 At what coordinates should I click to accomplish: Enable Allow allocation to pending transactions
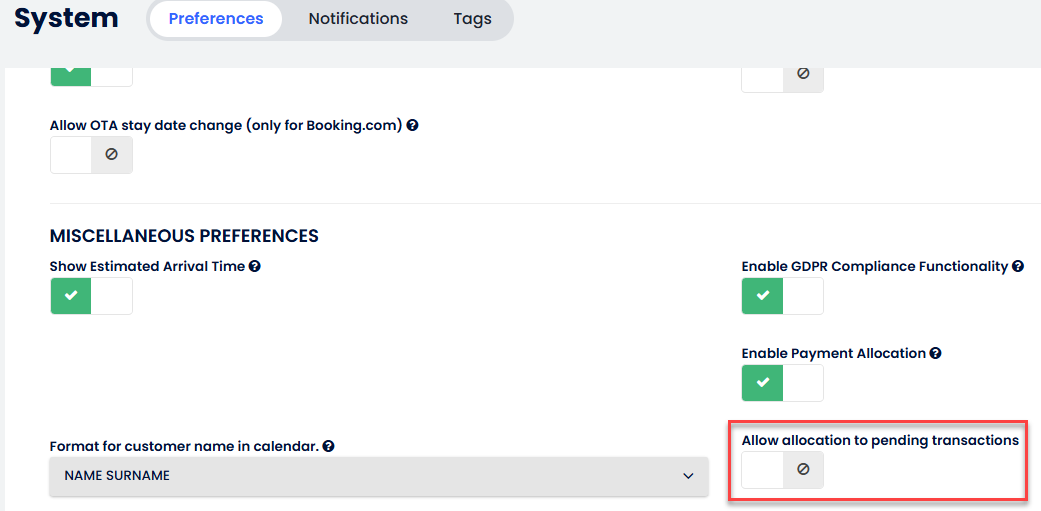(x=782, y=470)
